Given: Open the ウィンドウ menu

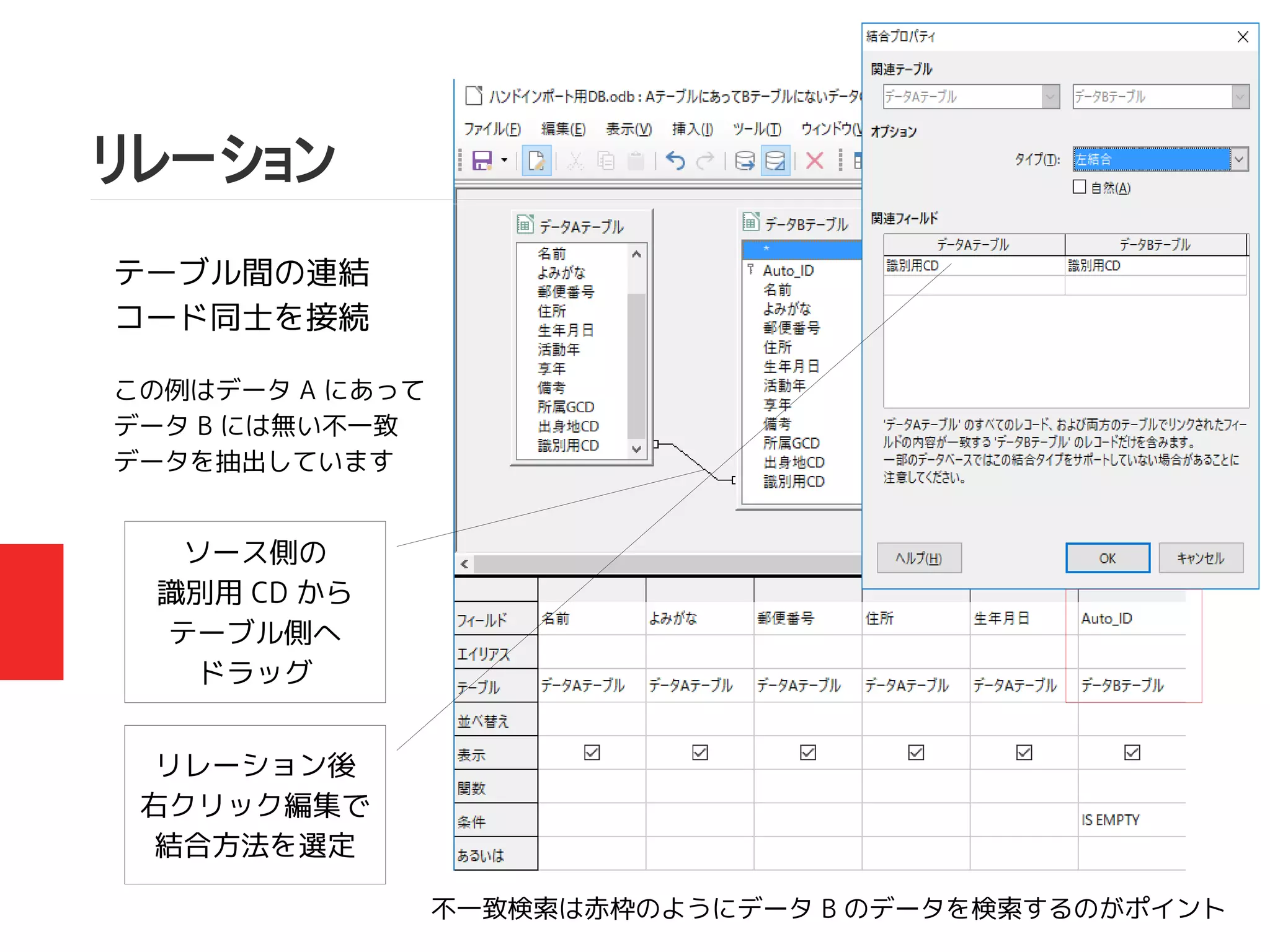Looking at the screenshot, I should (831, 129).
